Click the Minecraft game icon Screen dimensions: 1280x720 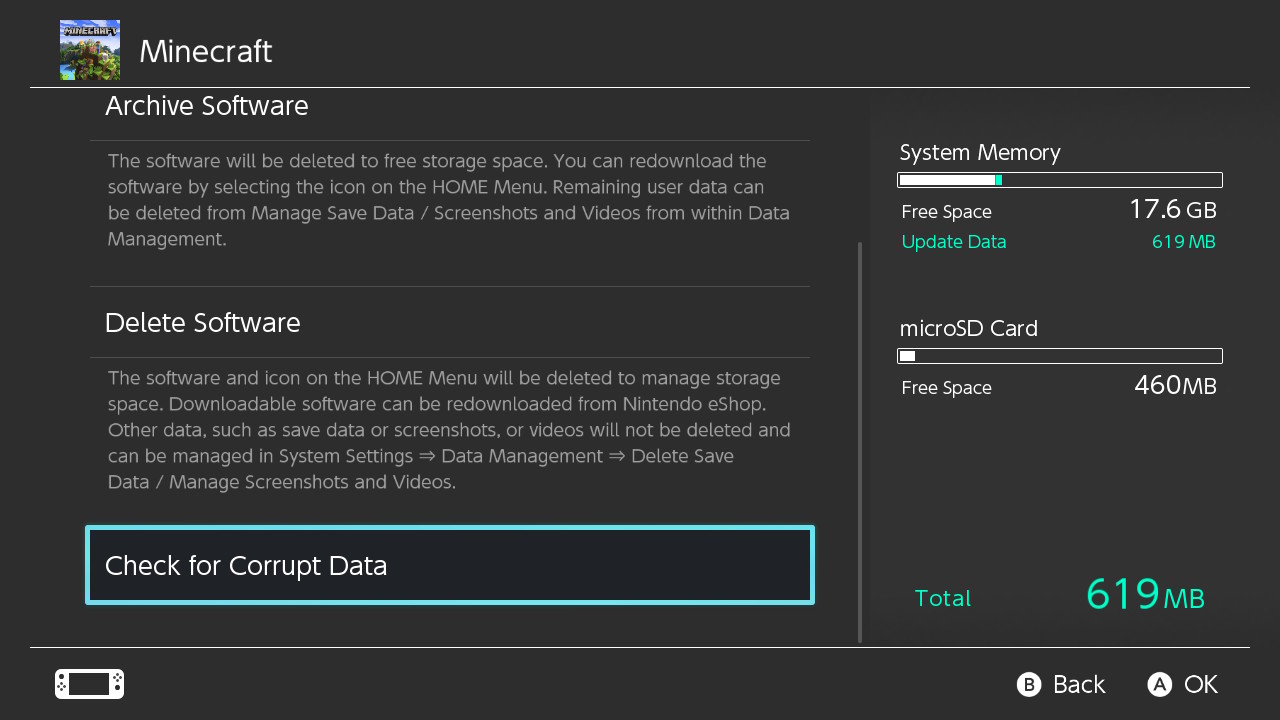tap(90, 50)
